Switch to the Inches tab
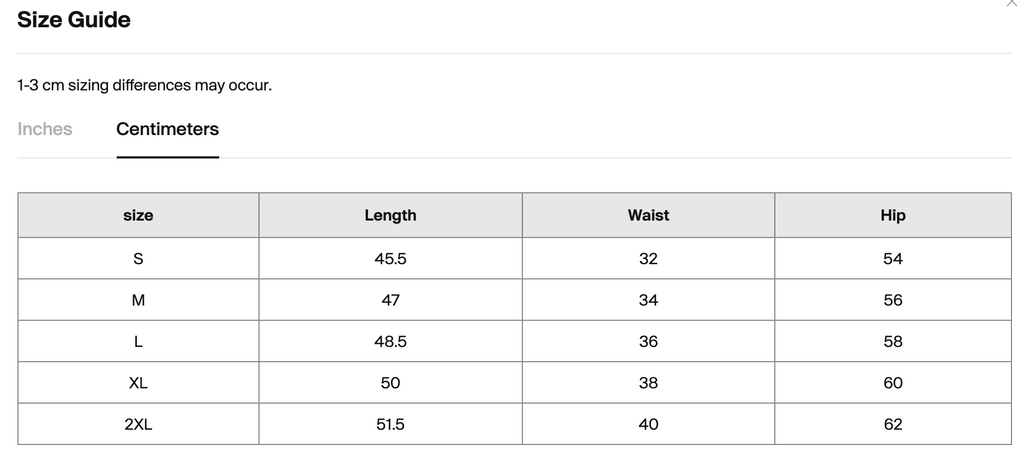 (44, 129)
